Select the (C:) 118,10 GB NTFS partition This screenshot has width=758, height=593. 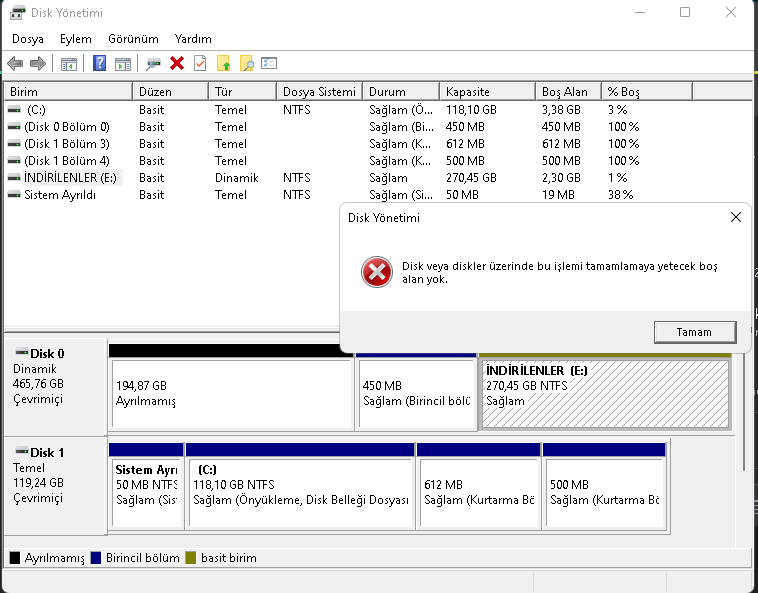300,484
